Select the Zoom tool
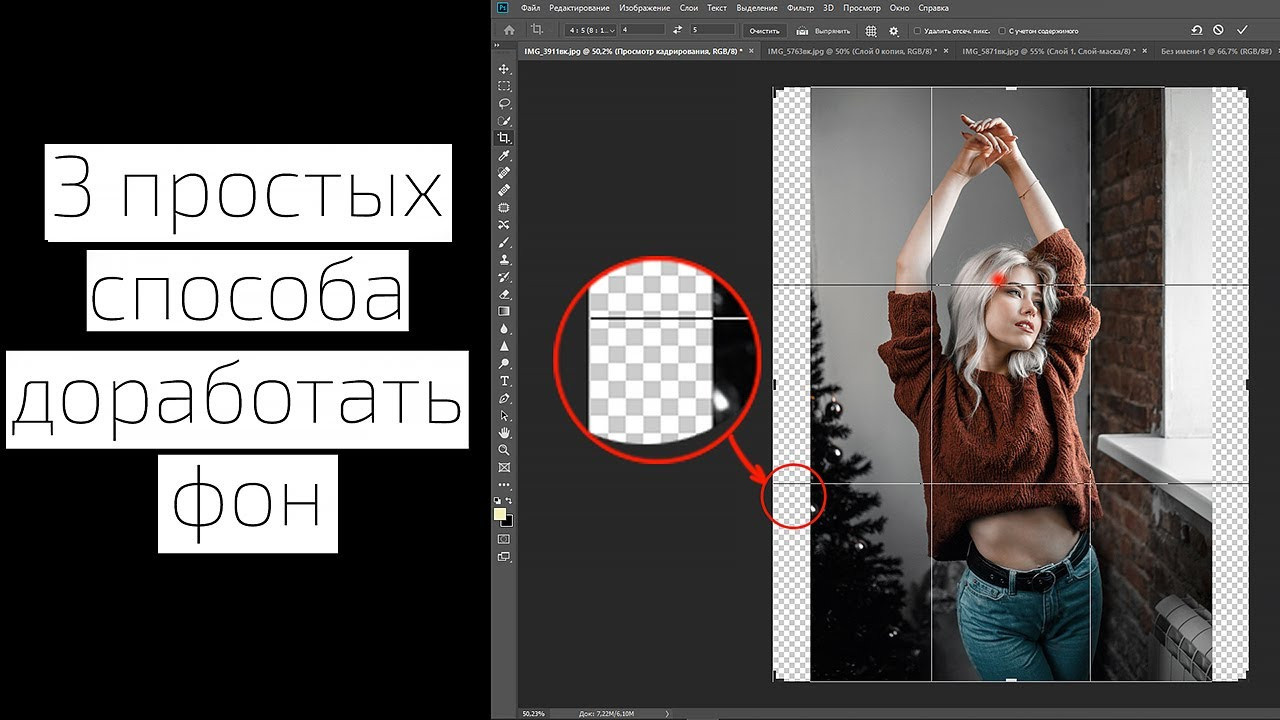 point(505,450)
